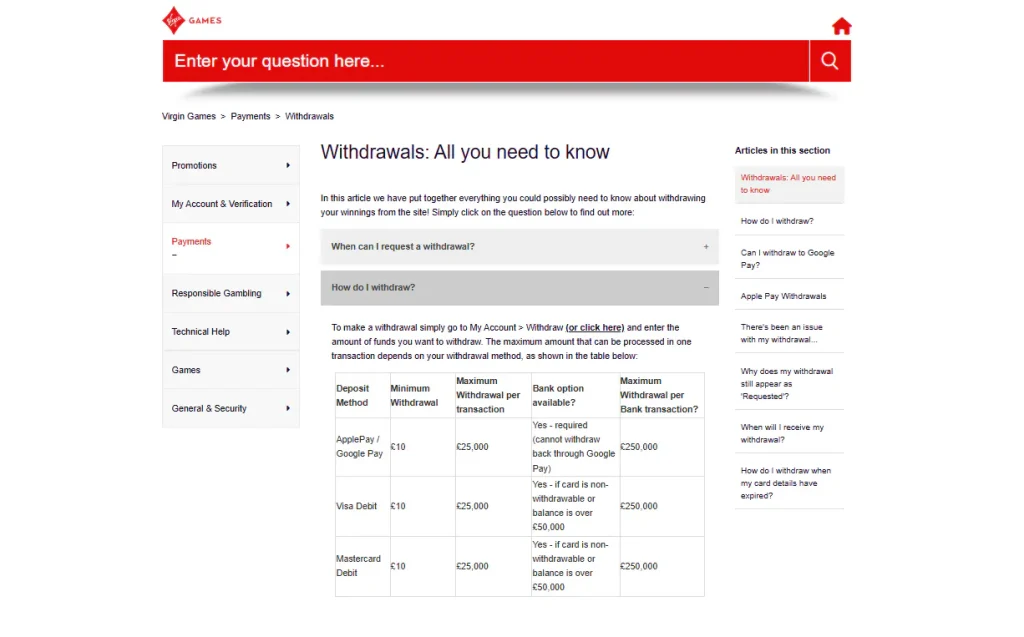Open 'Why does my withdrawal still appear as Requested' article

(786, 384)
